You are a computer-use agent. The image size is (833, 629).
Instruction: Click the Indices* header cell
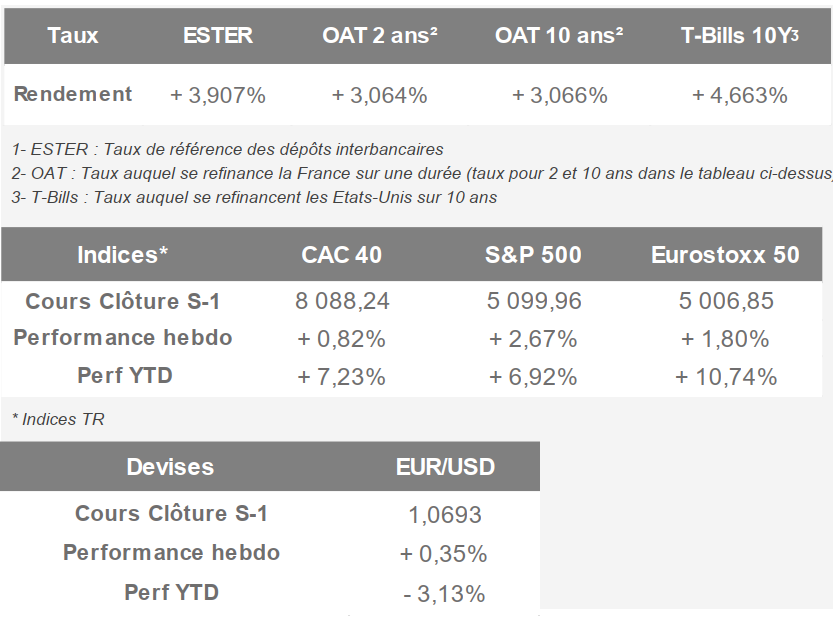pos(122,255)
